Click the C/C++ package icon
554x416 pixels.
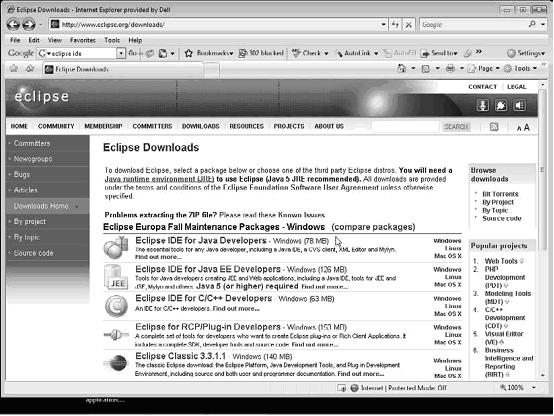[116, 306]
